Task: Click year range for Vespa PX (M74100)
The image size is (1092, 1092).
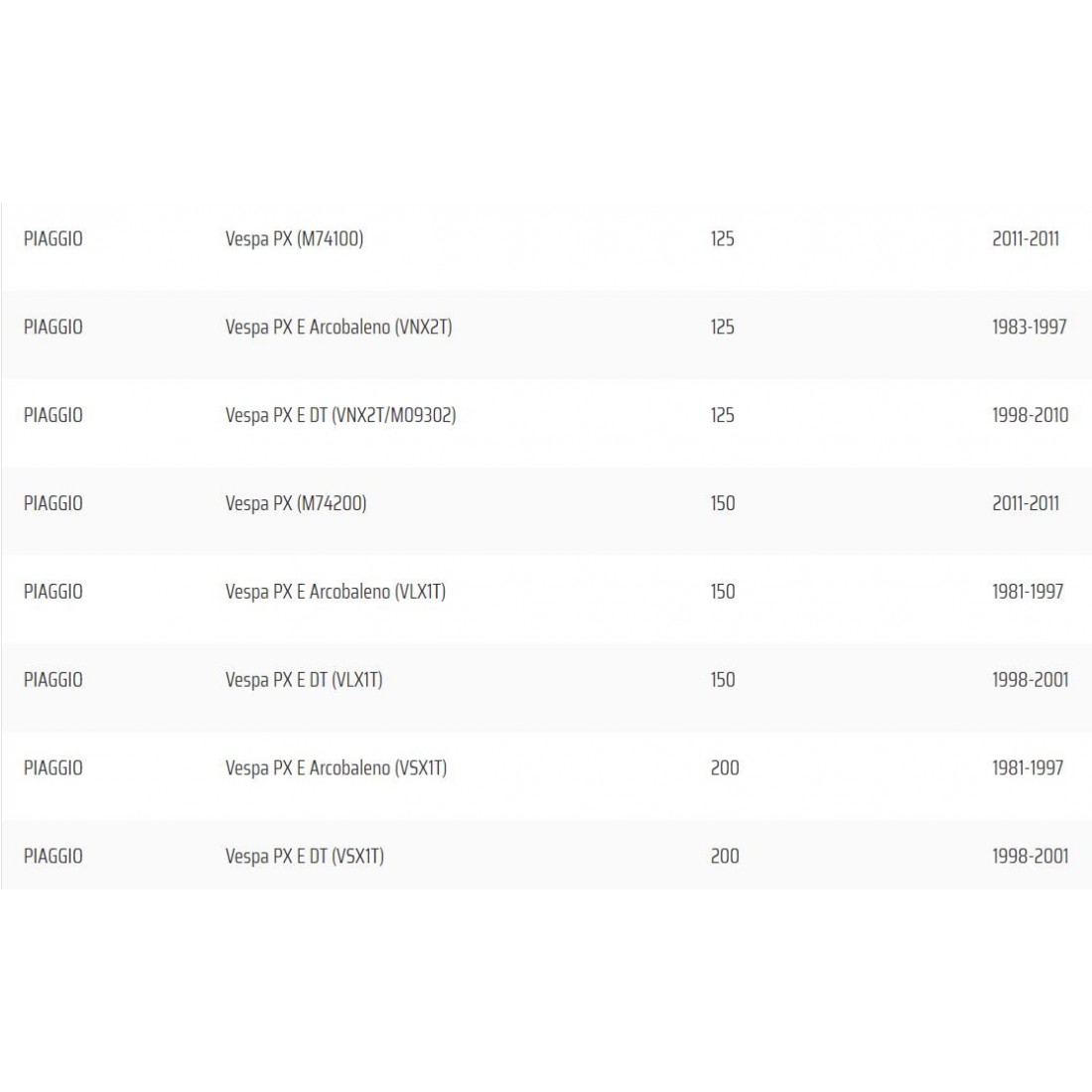Action: coord(1025,238)
